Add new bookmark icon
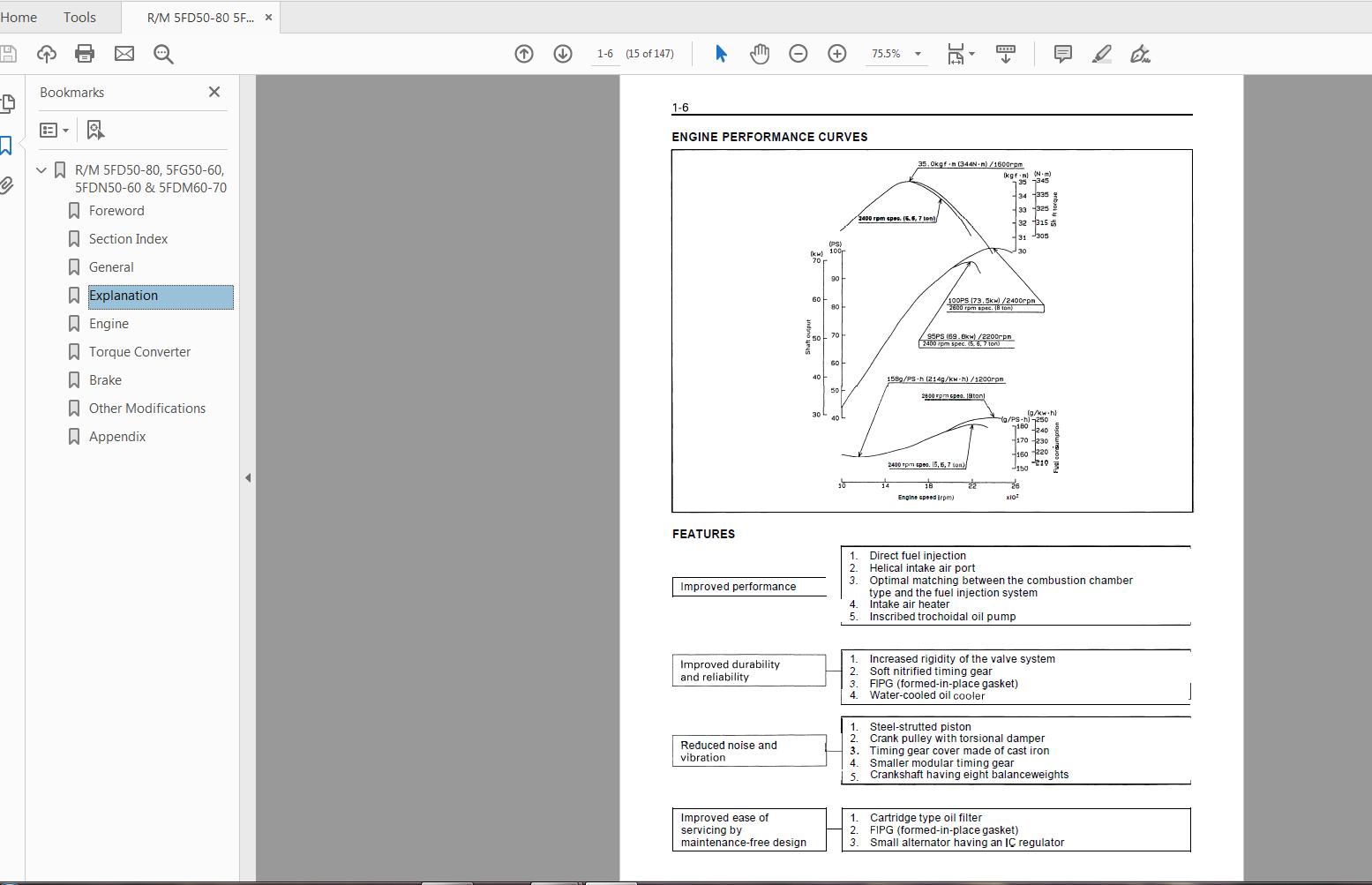Image resolution: width=1372 pixels, height=885 pixels. pos(95,130)
